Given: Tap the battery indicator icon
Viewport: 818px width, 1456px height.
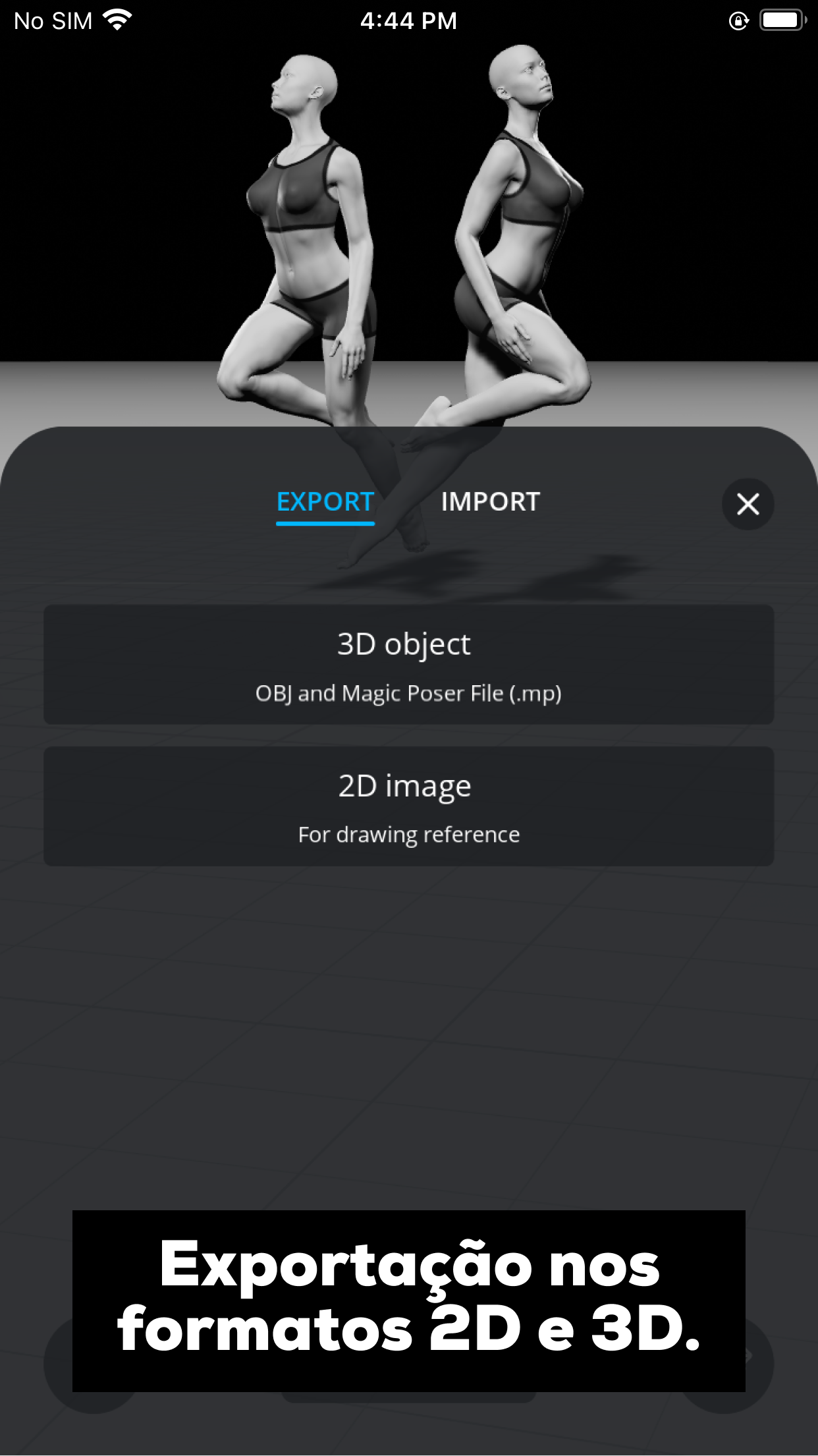Looking at the screenshot, I should pos(783,20).
